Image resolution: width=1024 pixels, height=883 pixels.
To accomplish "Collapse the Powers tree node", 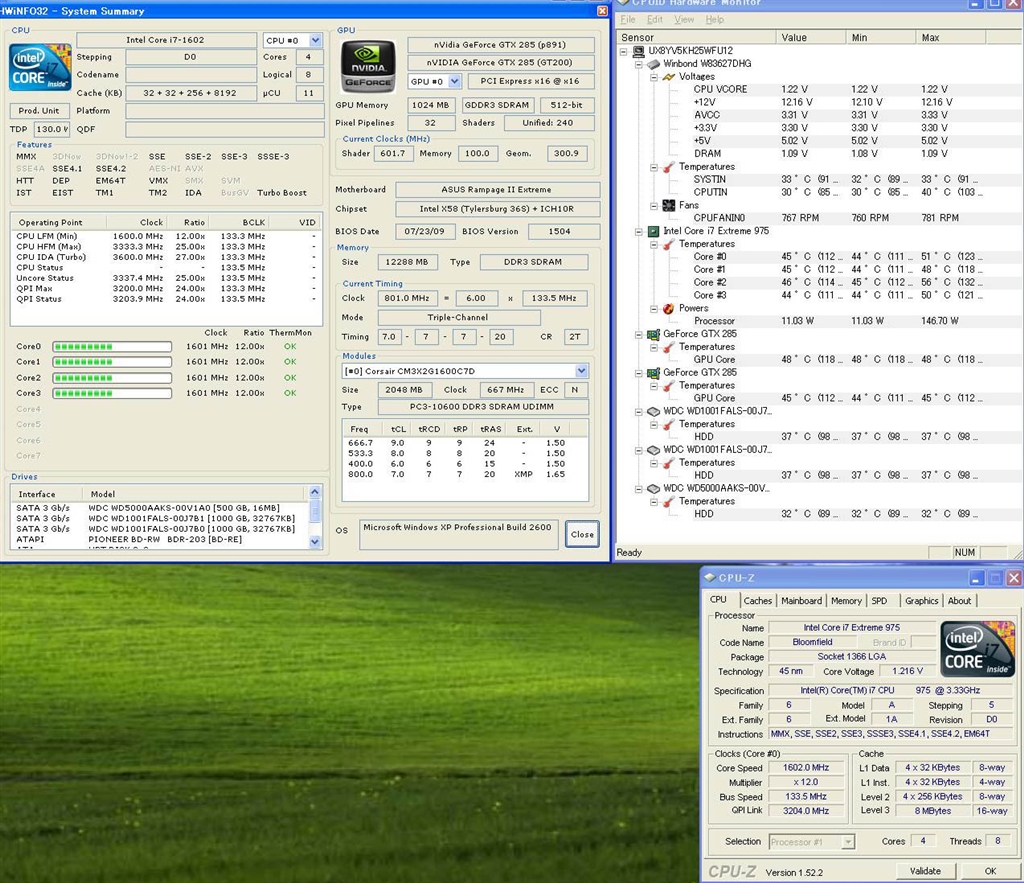I will (655, 308).
